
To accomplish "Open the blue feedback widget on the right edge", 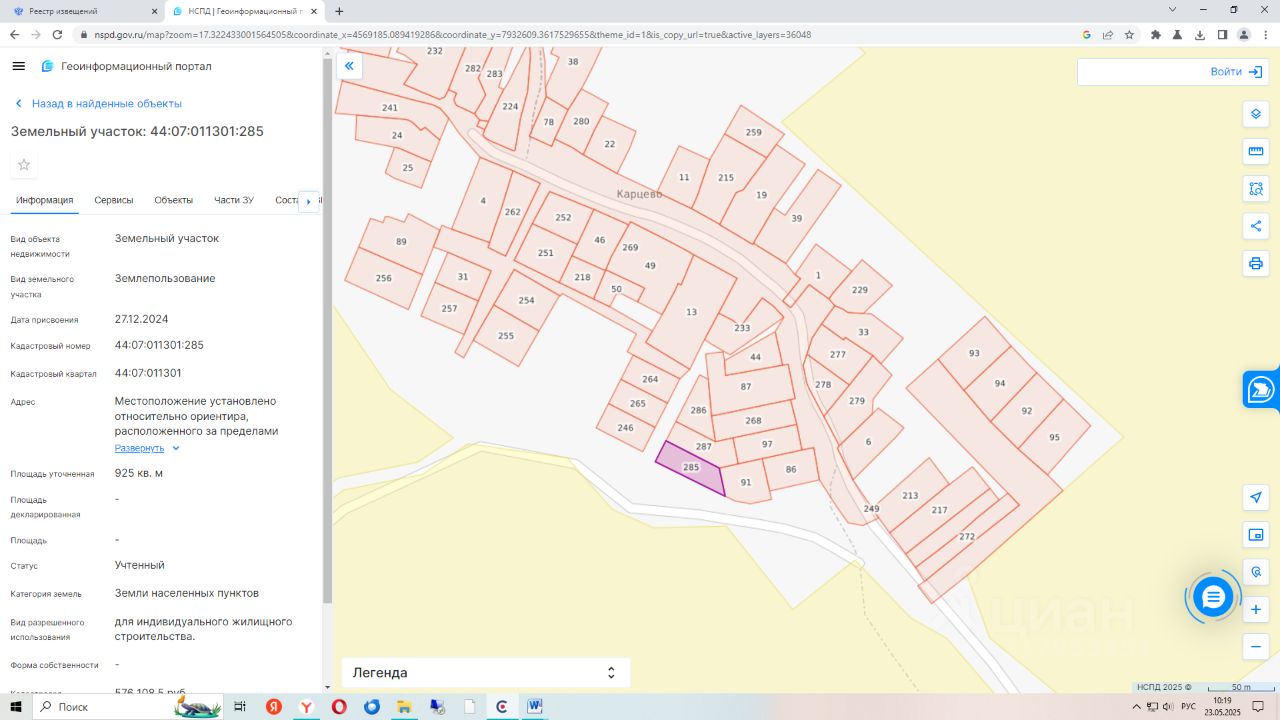I will 1262,389.
